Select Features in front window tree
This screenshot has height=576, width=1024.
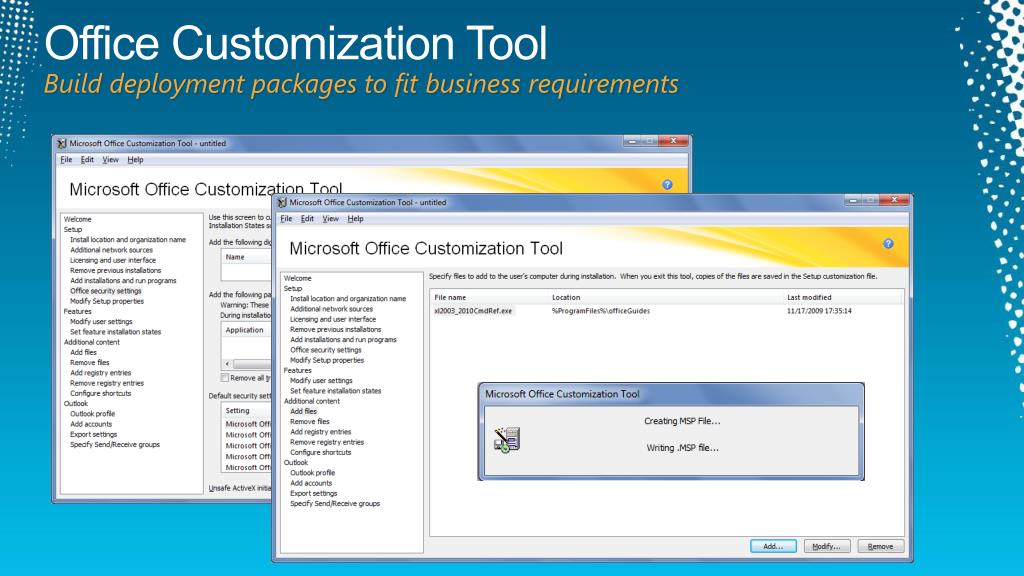click(x=297, y=370)
